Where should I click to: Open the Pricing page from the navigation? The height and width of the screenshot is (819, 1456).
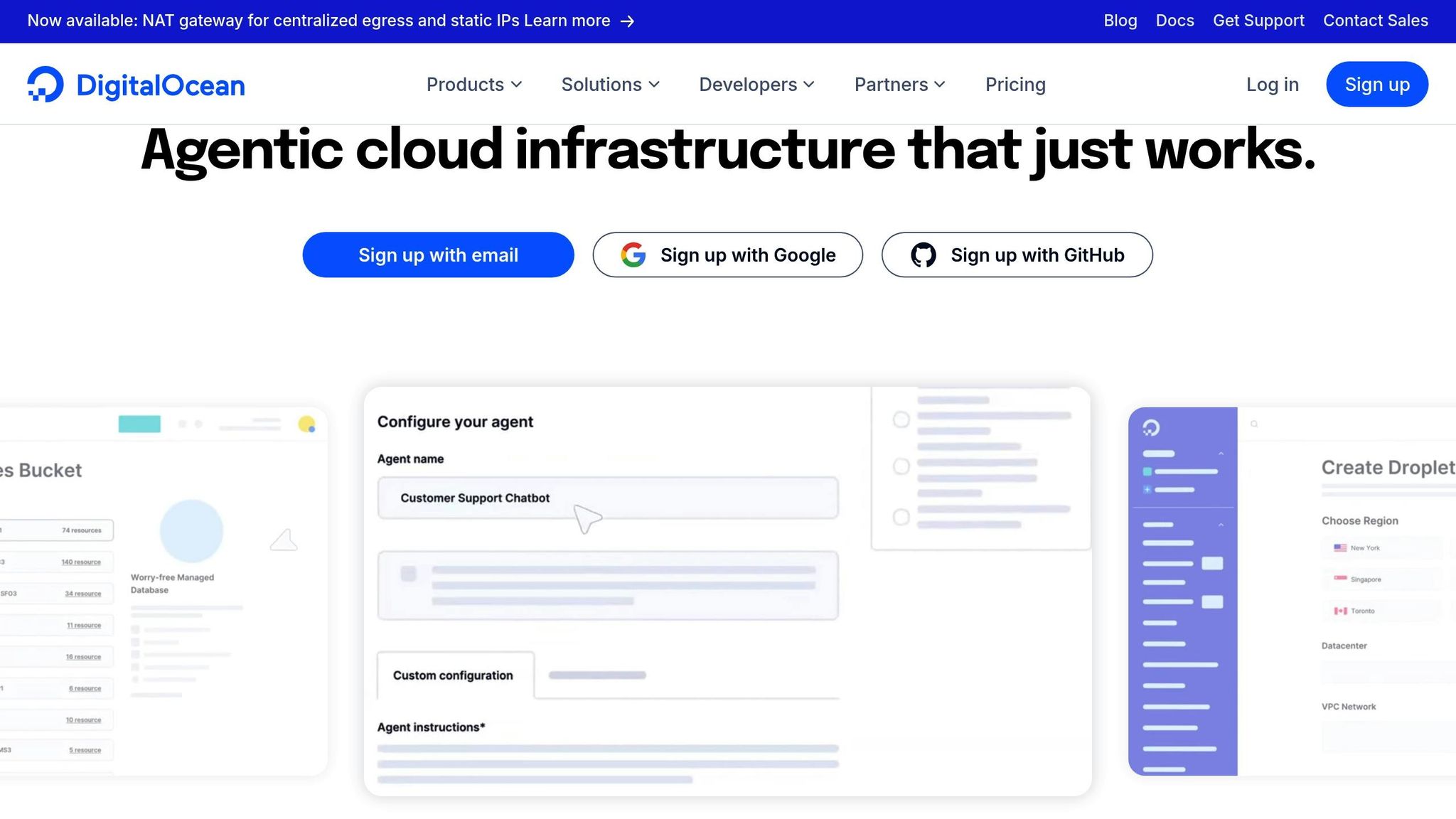(1015, 84)
